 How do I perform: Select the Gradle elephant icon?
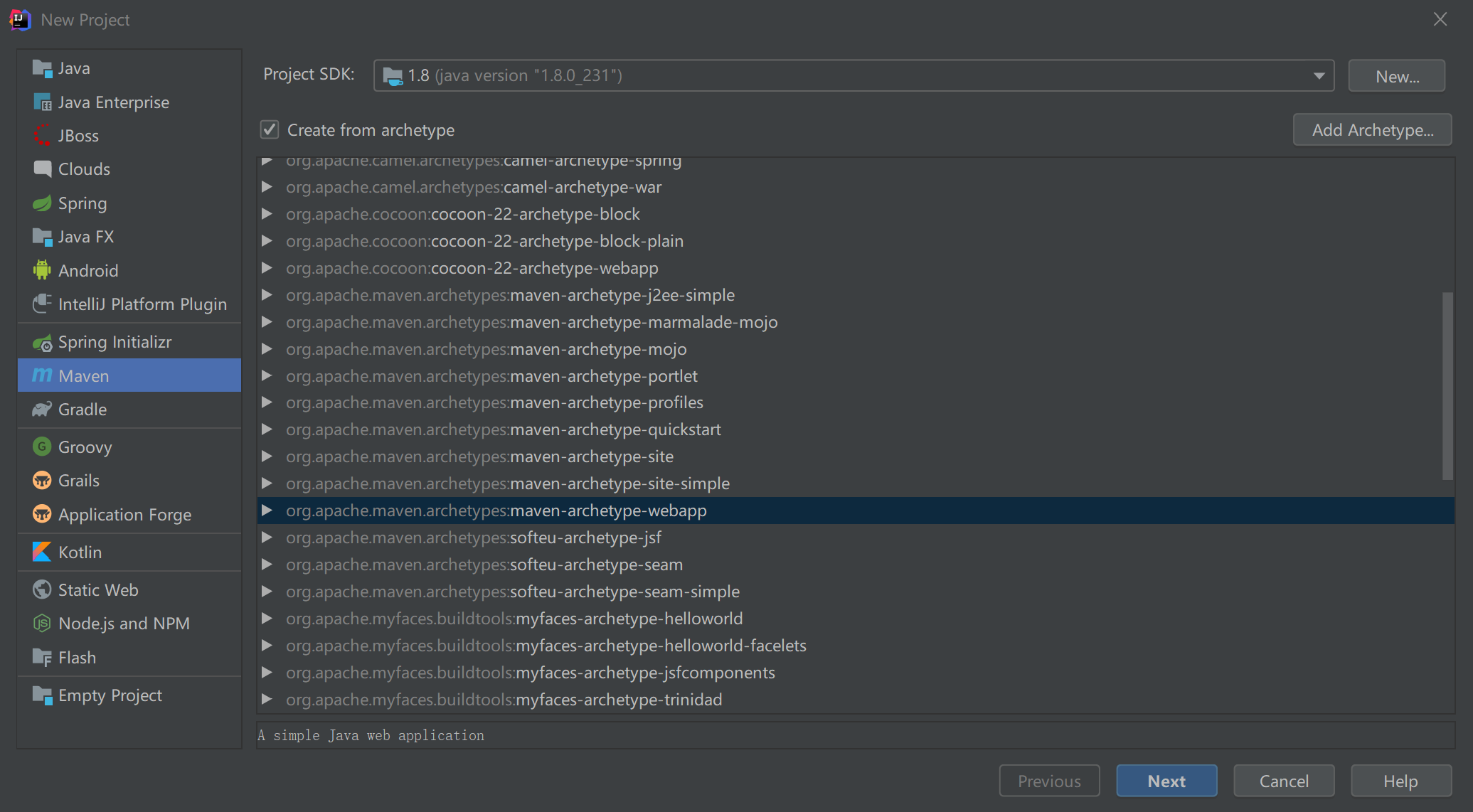(42, 410)
